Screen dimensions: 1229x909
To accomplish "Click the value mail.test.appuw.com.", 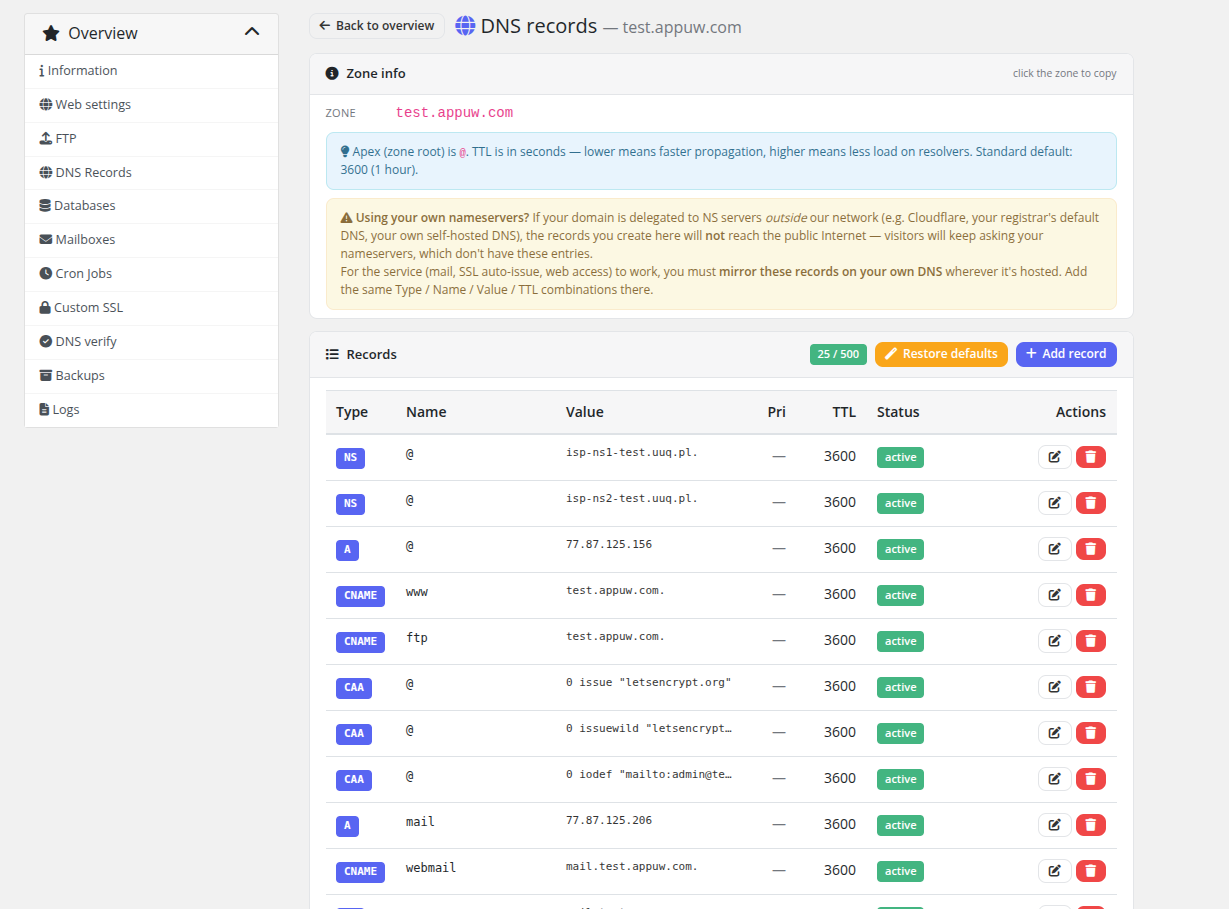I will tap(632, 866).
